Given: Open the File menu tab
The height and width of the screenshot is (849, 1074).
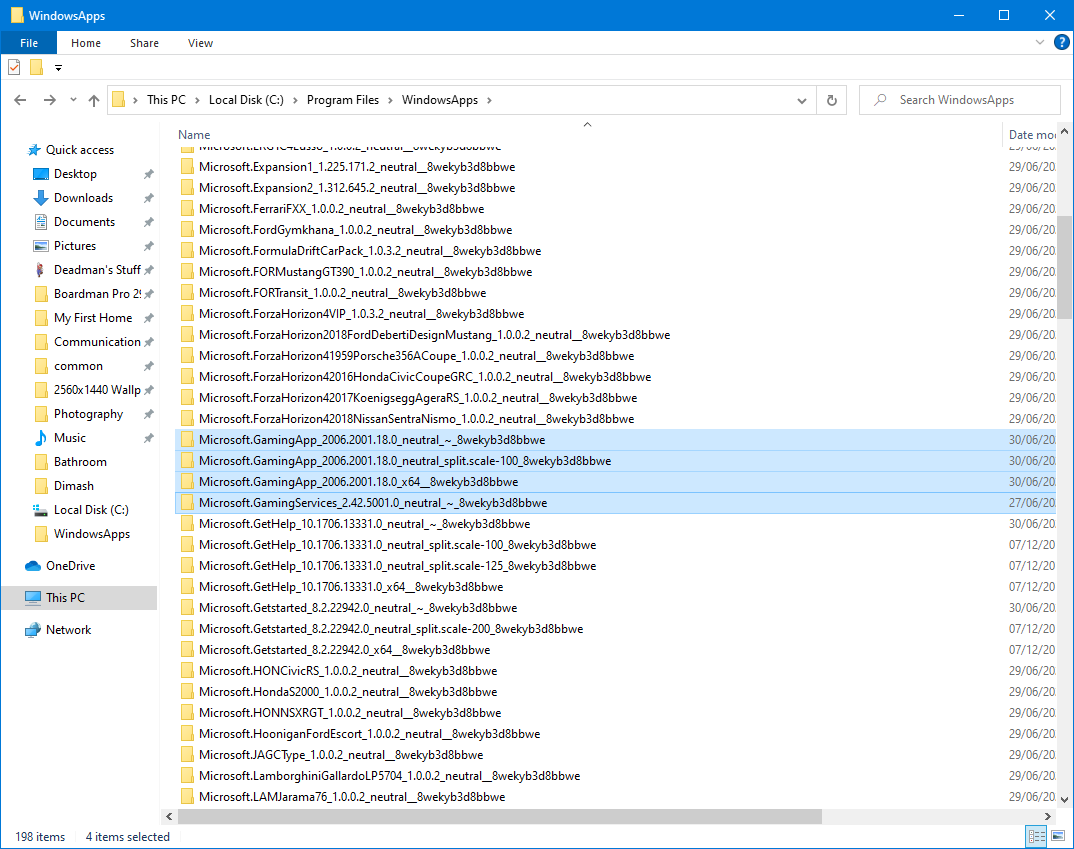Looking at the screenshot, I should 29,43.
